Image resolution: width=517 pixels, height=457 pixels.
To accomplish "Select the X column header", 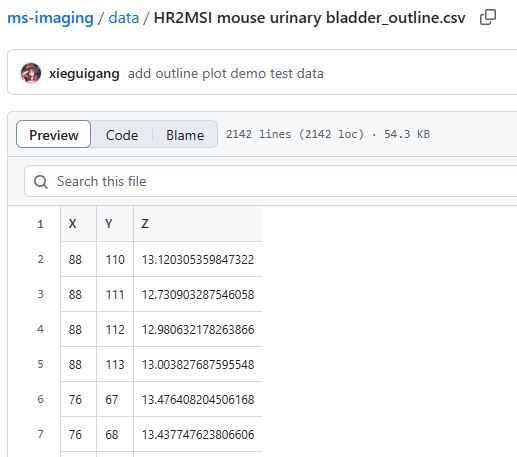I will pyautogui.click(x=79, y=224).
